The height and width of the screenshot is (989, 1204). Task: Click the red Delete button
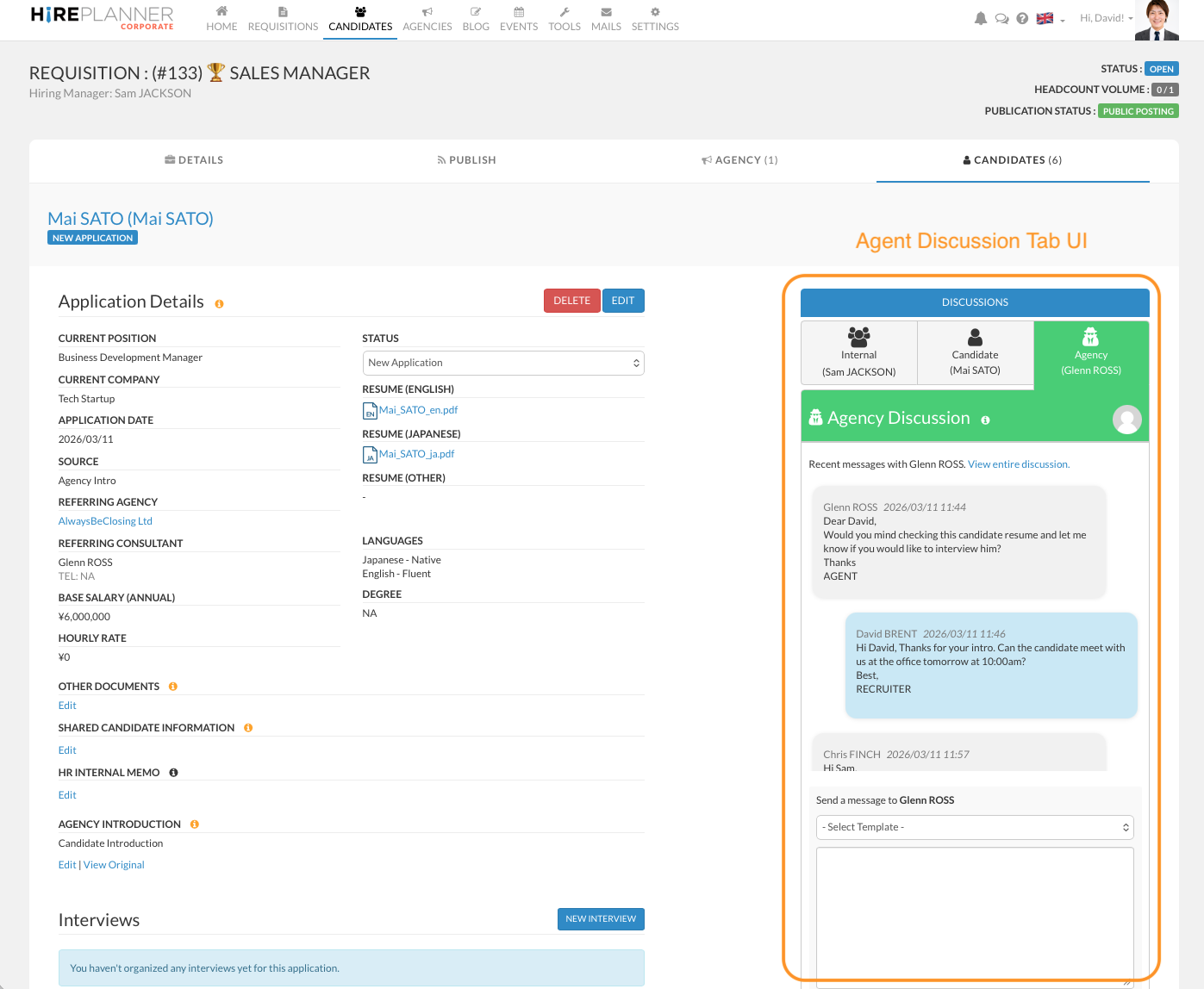(x=571, y=301)
